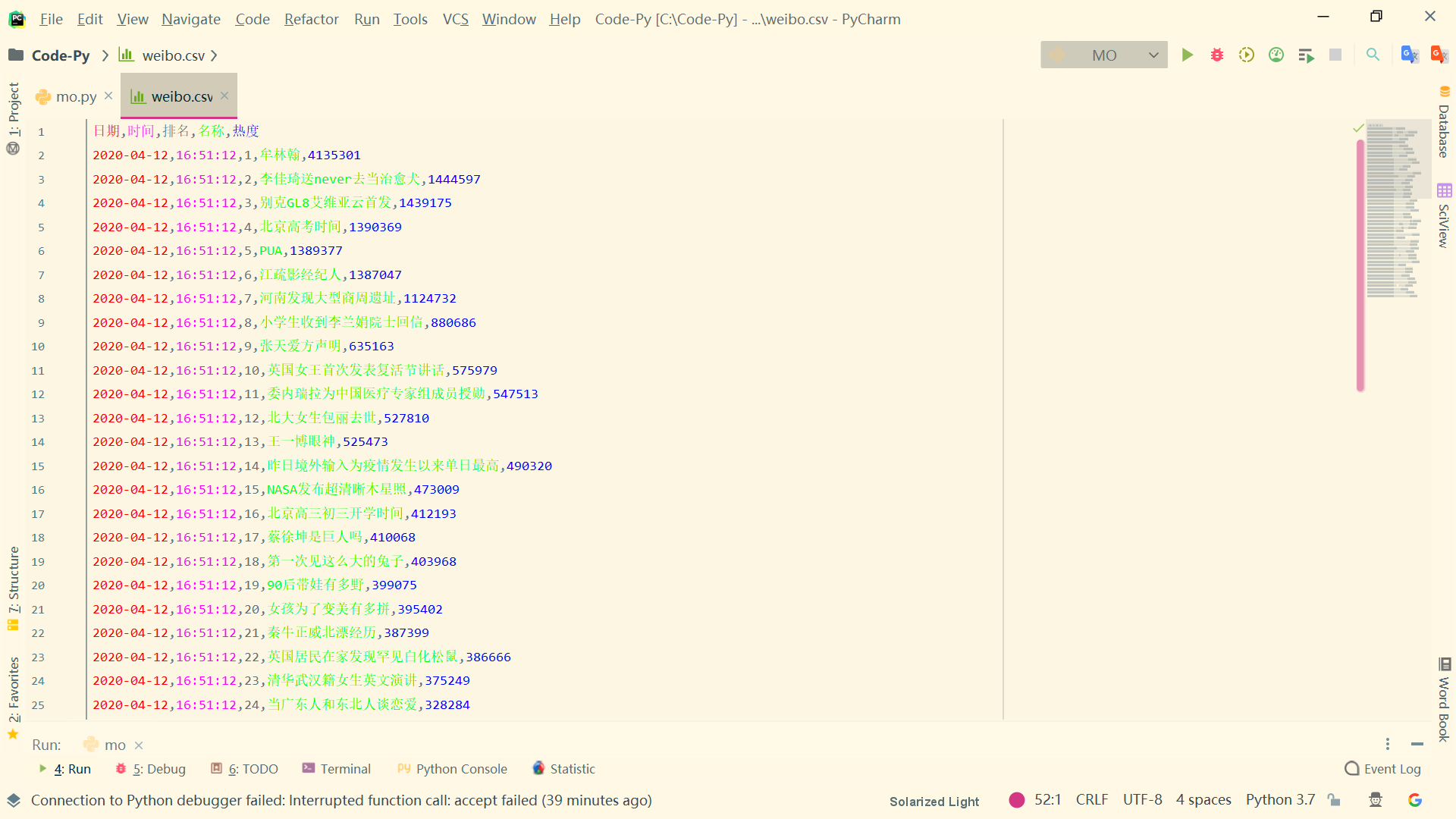
Task: Click the red translate icon
Action: [1439, 55]
